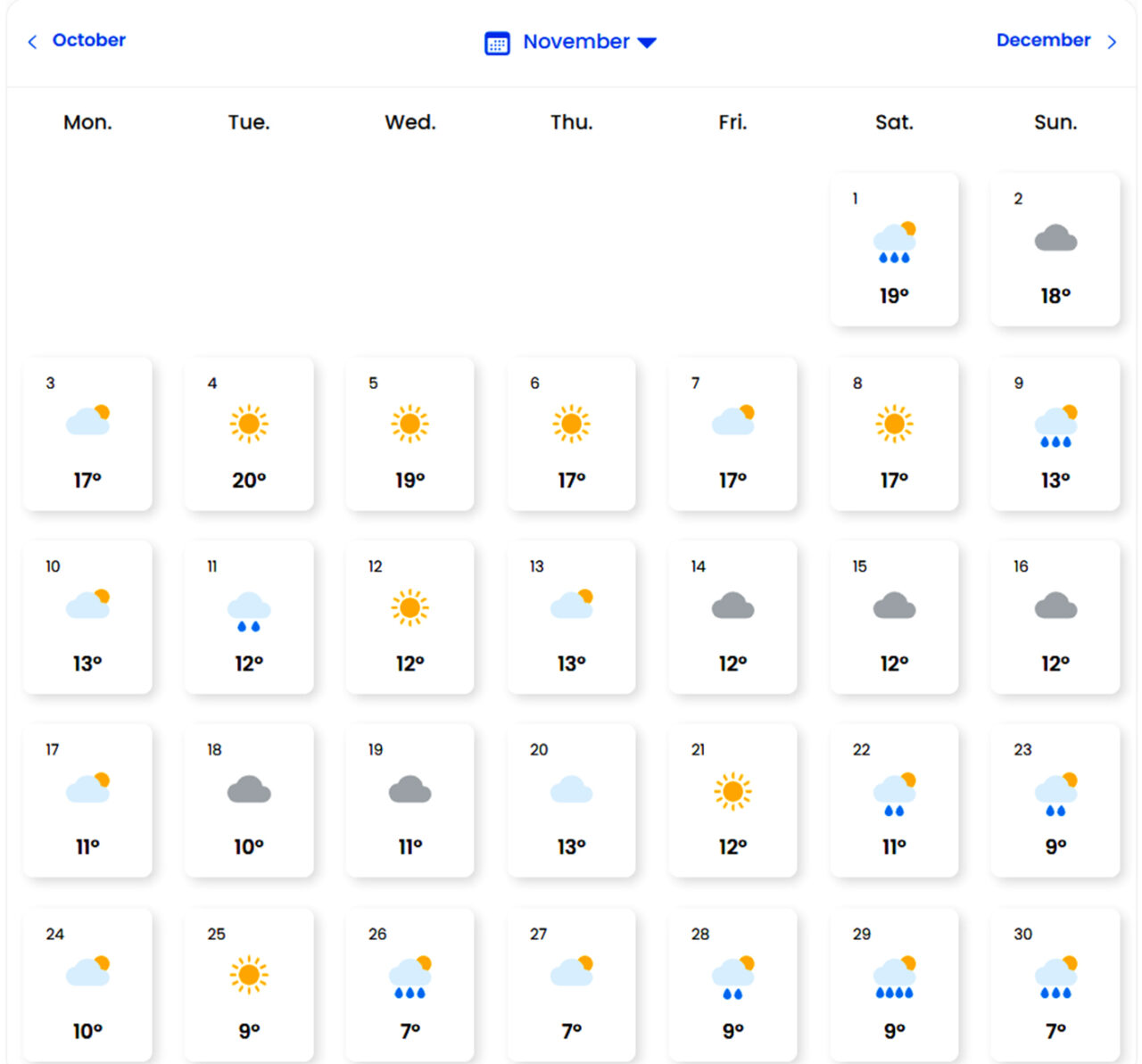Click the plain light cloud icon on November 20
Image resolution: width=1142 pixels, height=1064 pixels.
[x=571, y=790]
